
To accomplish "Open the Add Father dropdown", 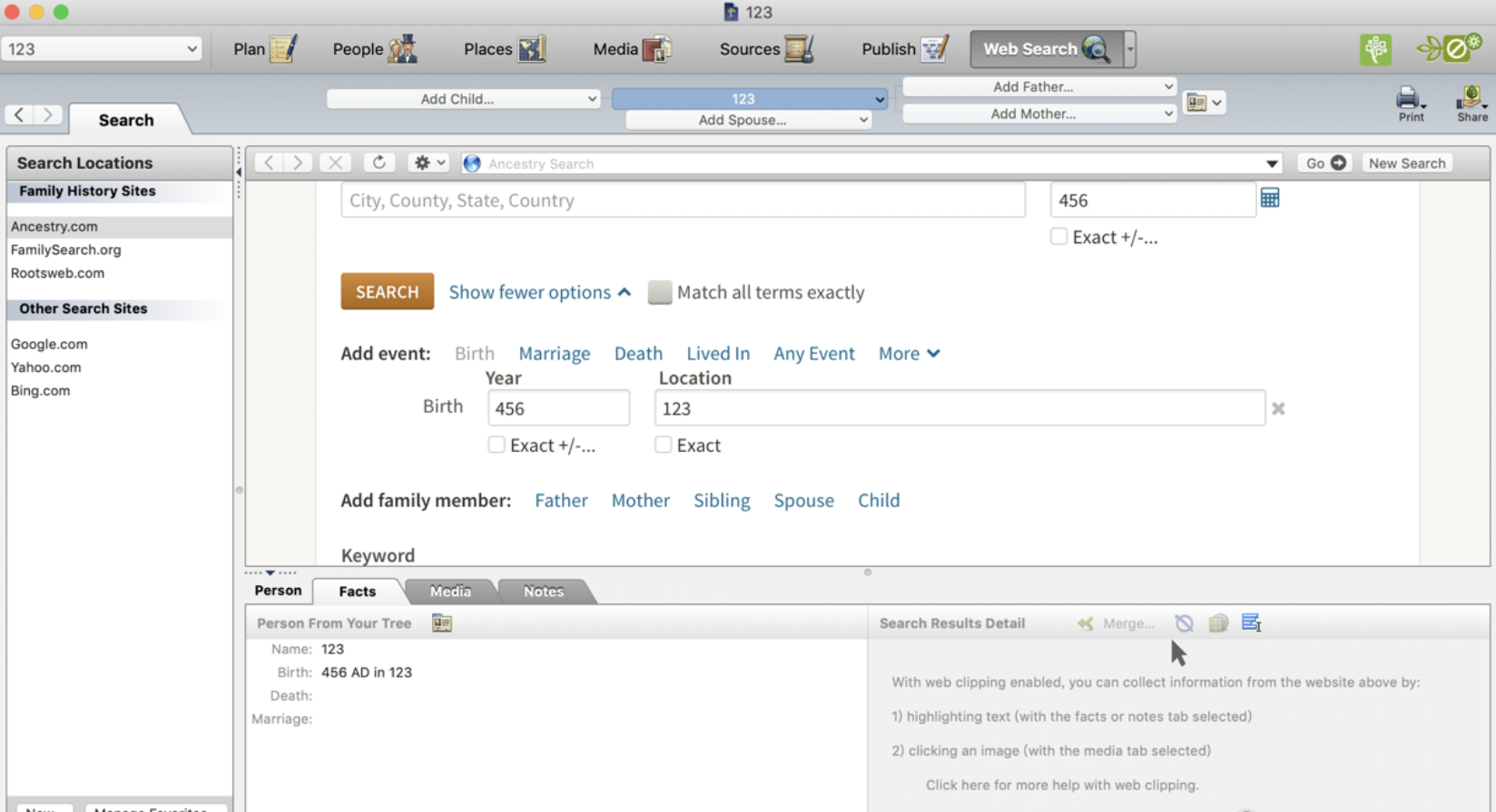I will [1039, 87].
